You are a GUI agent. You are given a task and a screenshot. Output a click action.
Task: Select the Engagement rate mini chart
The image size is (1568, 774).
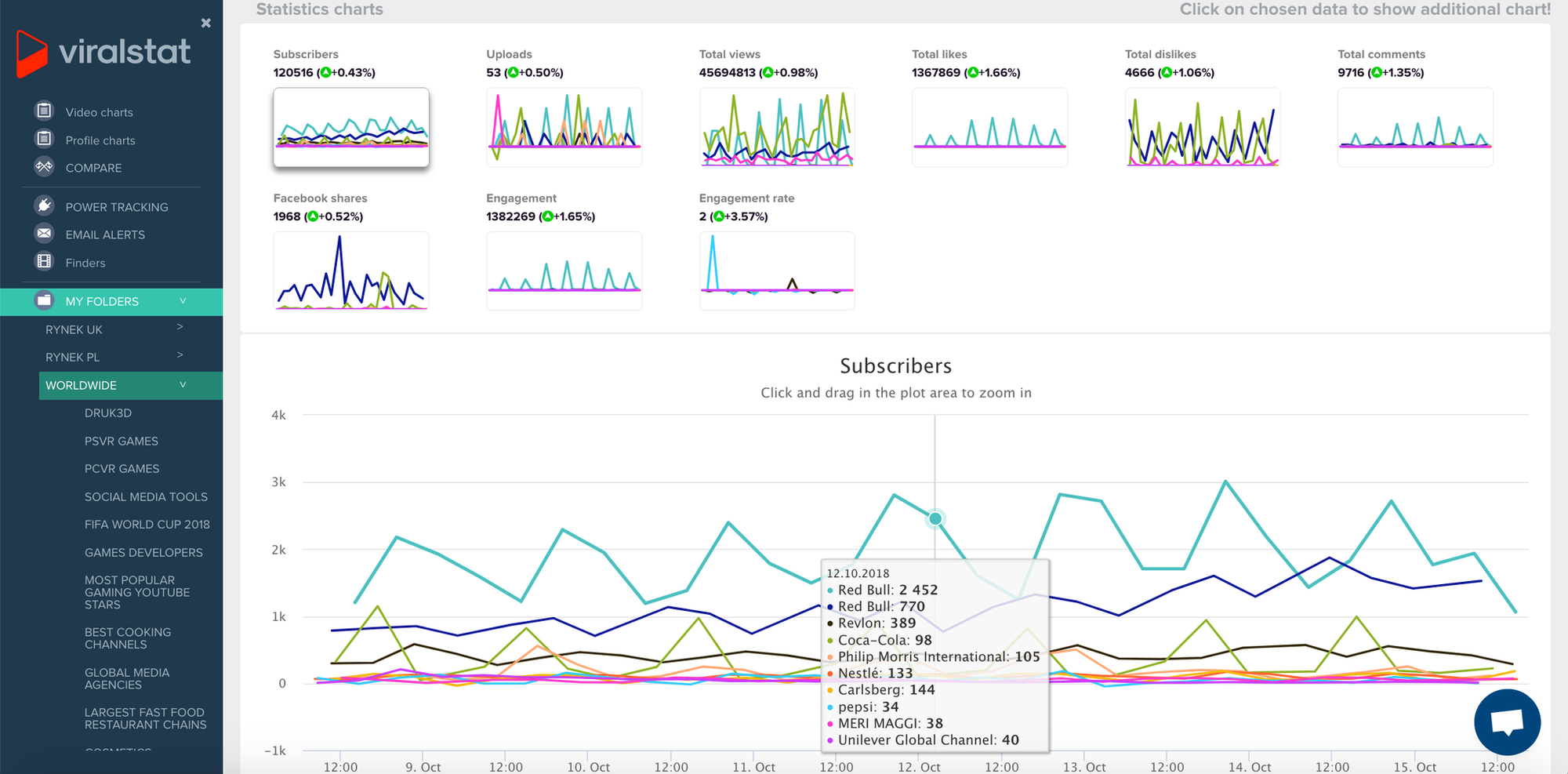coord(777,271)
